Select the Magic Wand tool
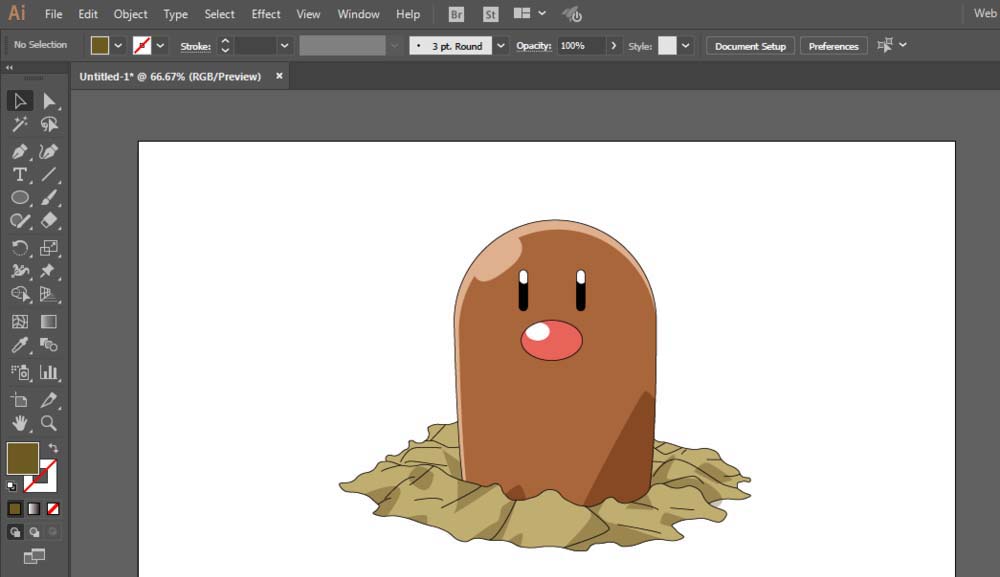 (x=19, y=125)
